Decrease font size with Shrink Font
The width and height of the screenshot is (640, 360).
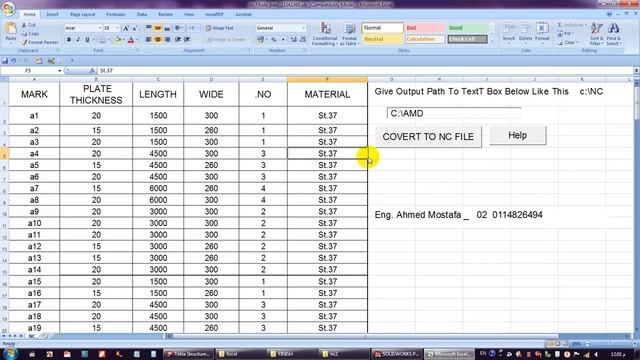(x=134, y=28)
